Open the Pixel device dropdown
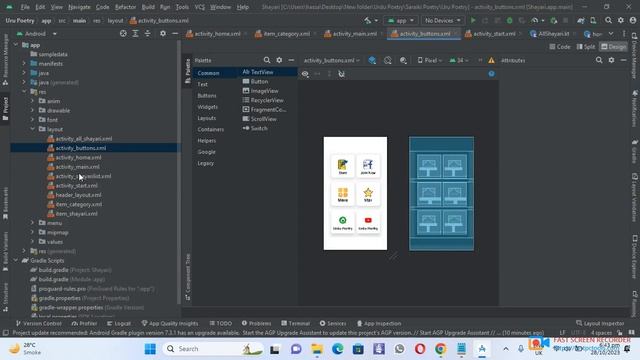 point(429,60)
